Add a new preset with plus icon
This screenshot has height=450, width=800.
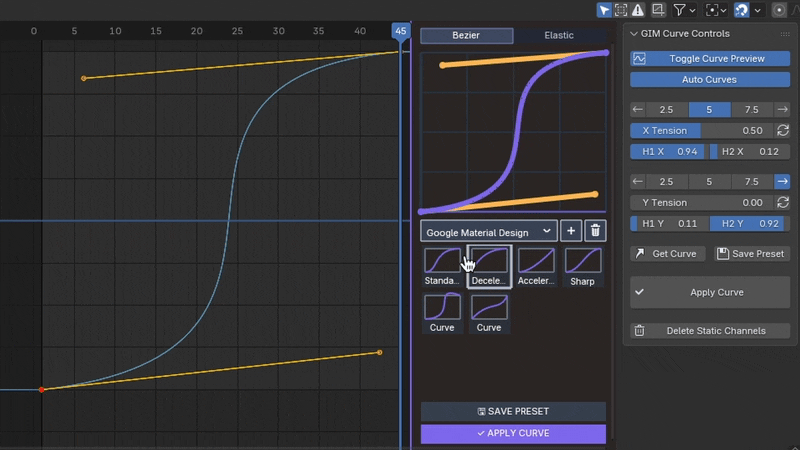pos(571,231)
